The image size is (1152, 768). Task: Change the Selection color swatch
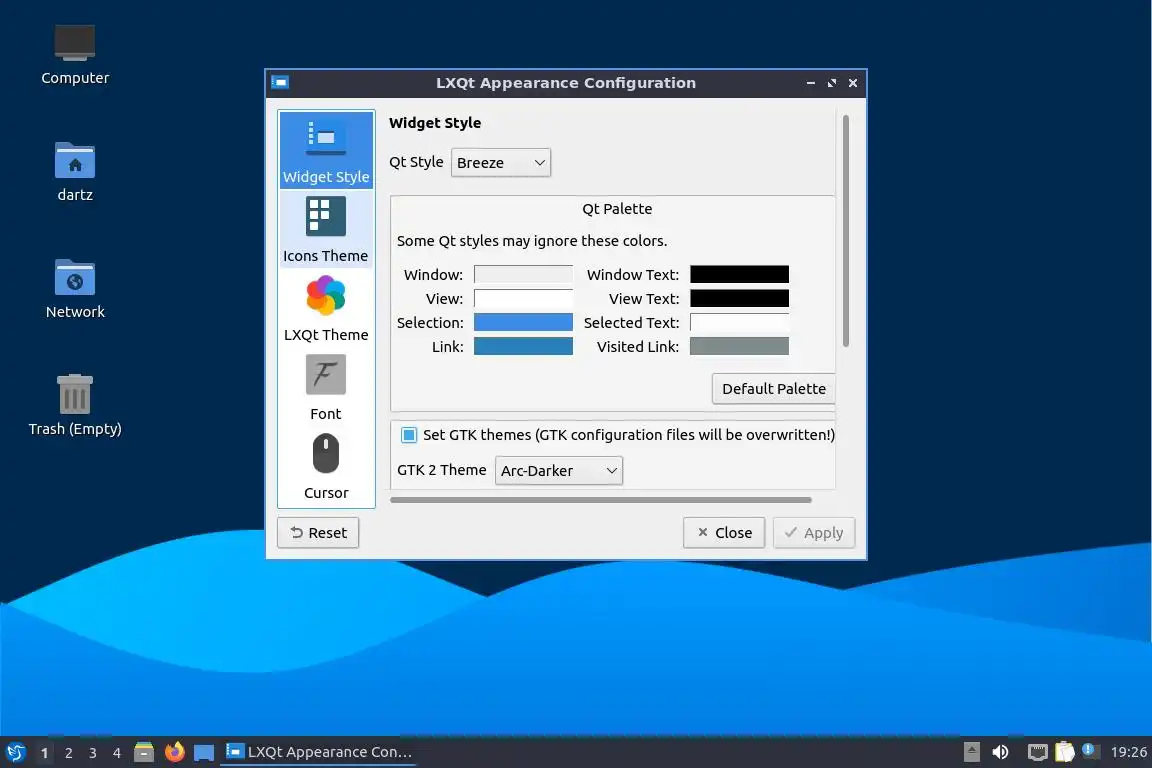click(x=523, y=322)
